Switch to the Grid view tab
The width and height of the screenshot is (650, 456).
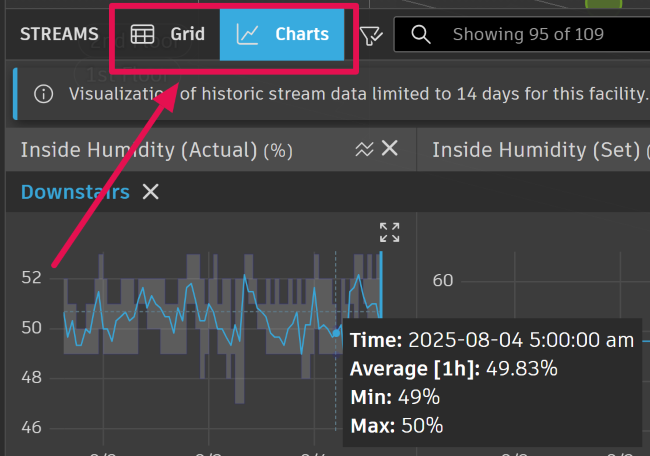point(166,35)
